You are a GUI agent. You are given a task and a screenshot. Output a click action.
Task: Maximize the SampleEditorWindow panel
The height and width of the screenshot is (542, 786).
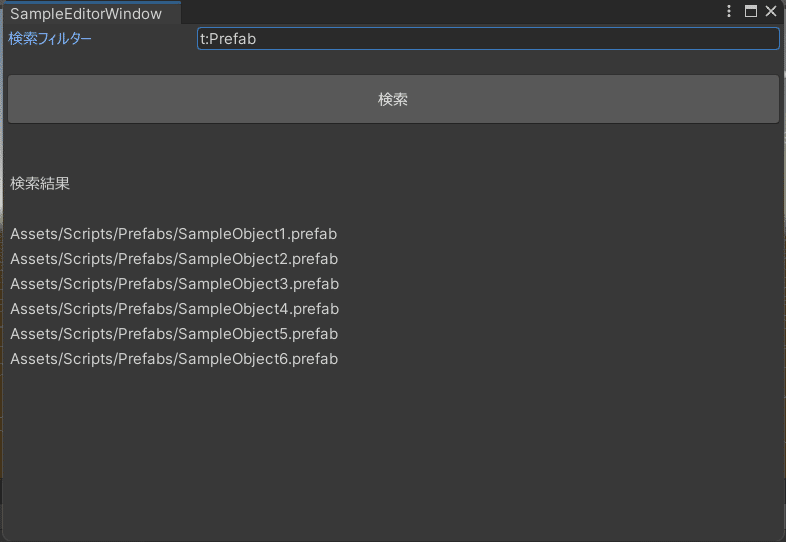pyautogui.click(x=751, y=11)
